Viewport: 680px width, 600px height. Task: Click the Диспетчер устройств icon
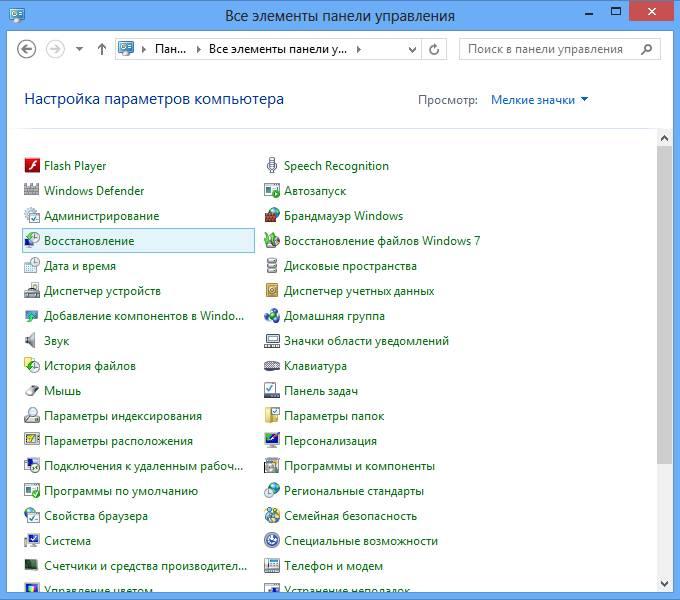coord(32,290)
